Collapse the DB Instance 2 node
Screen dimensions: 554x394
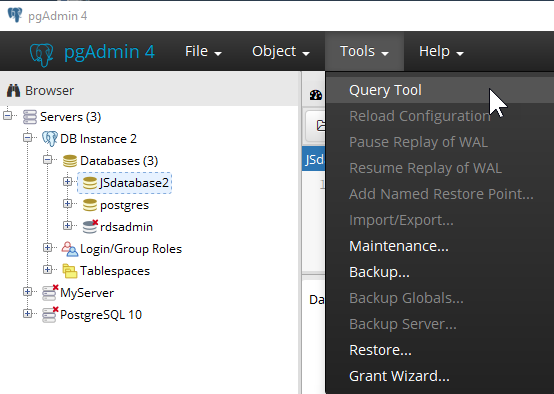click(28, 137)
